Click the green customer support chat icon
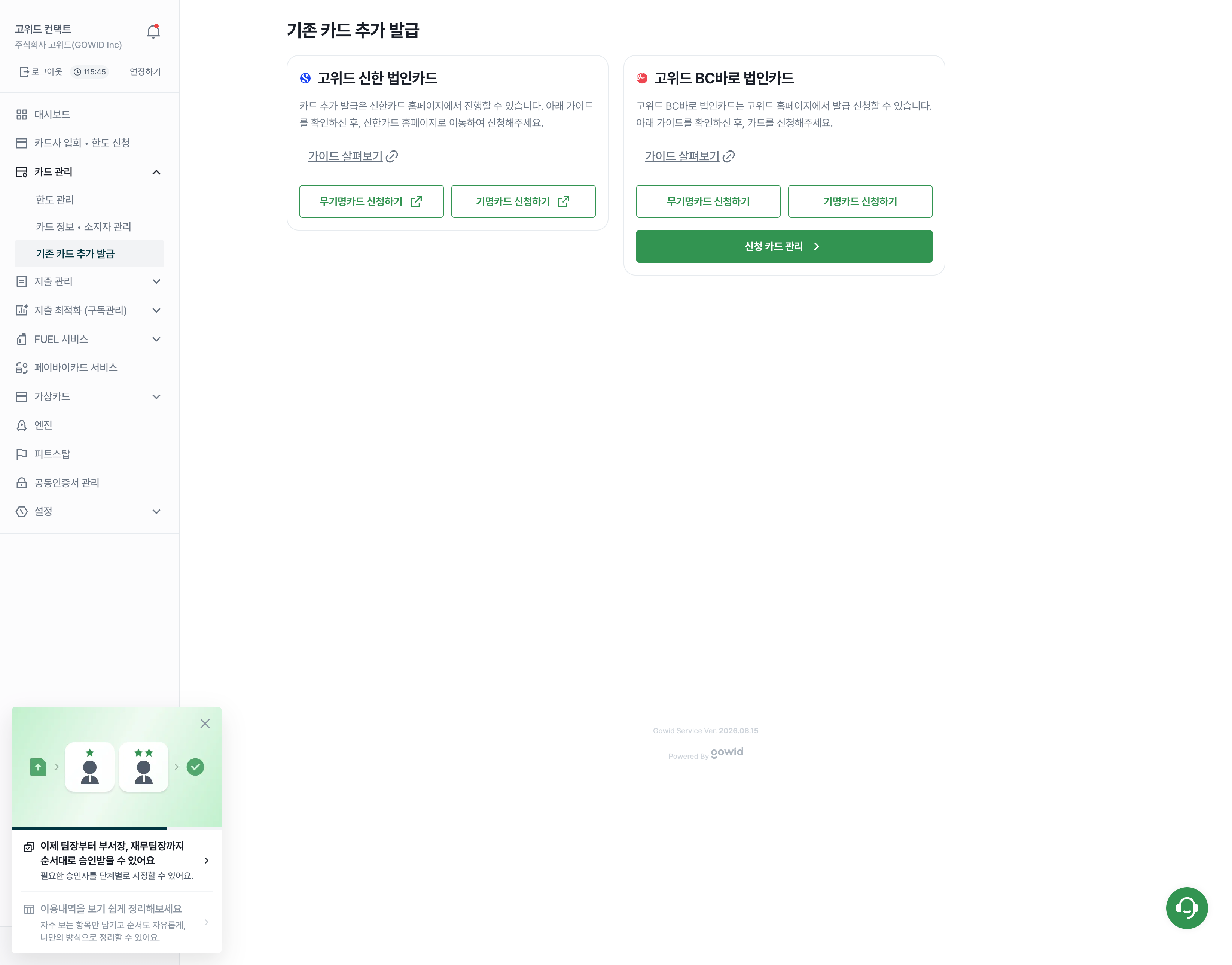The image size is (1232, 965). [1186, 907]
